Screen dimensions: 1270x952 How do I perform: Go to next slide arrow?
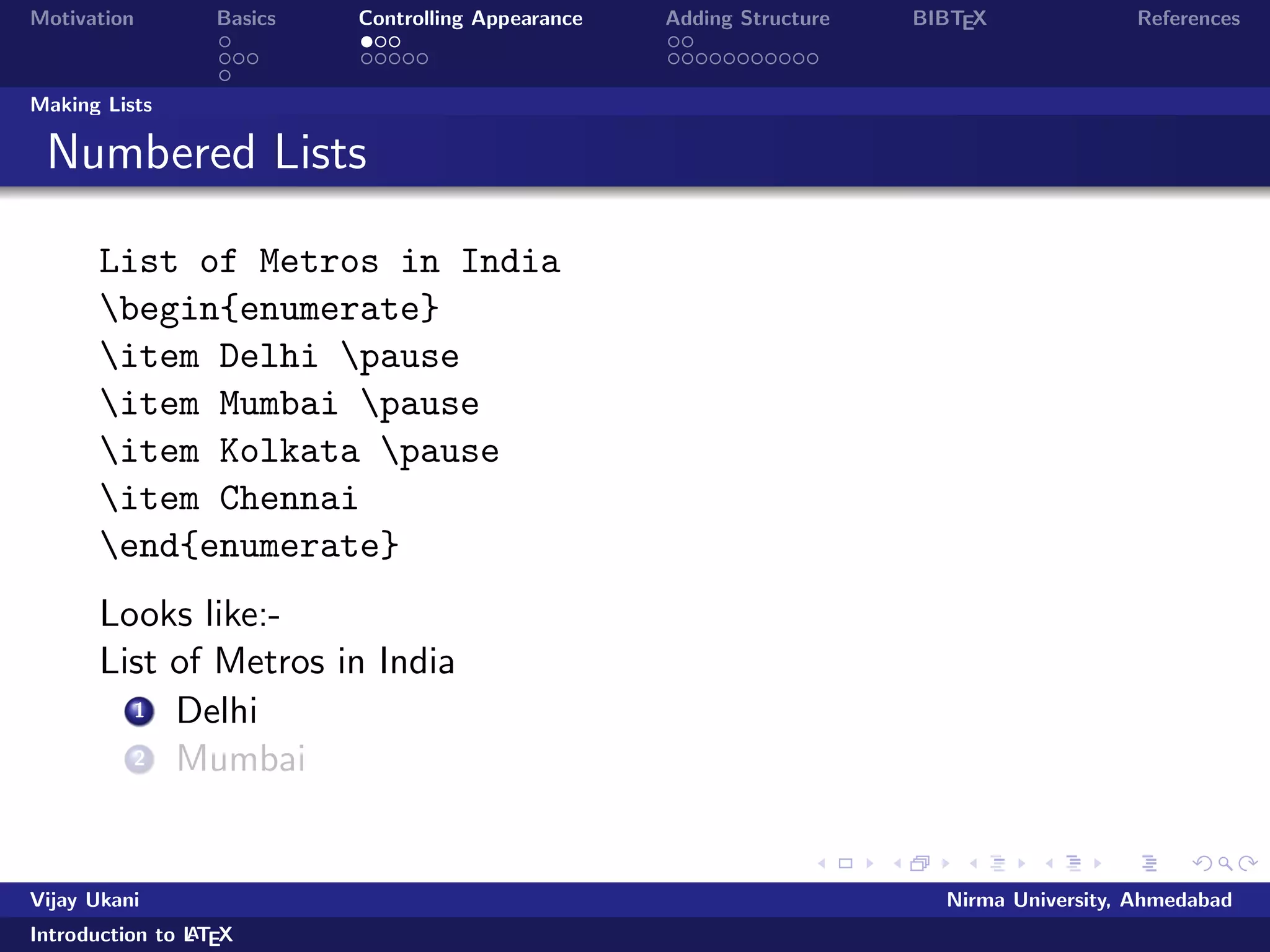pos(869,863)
